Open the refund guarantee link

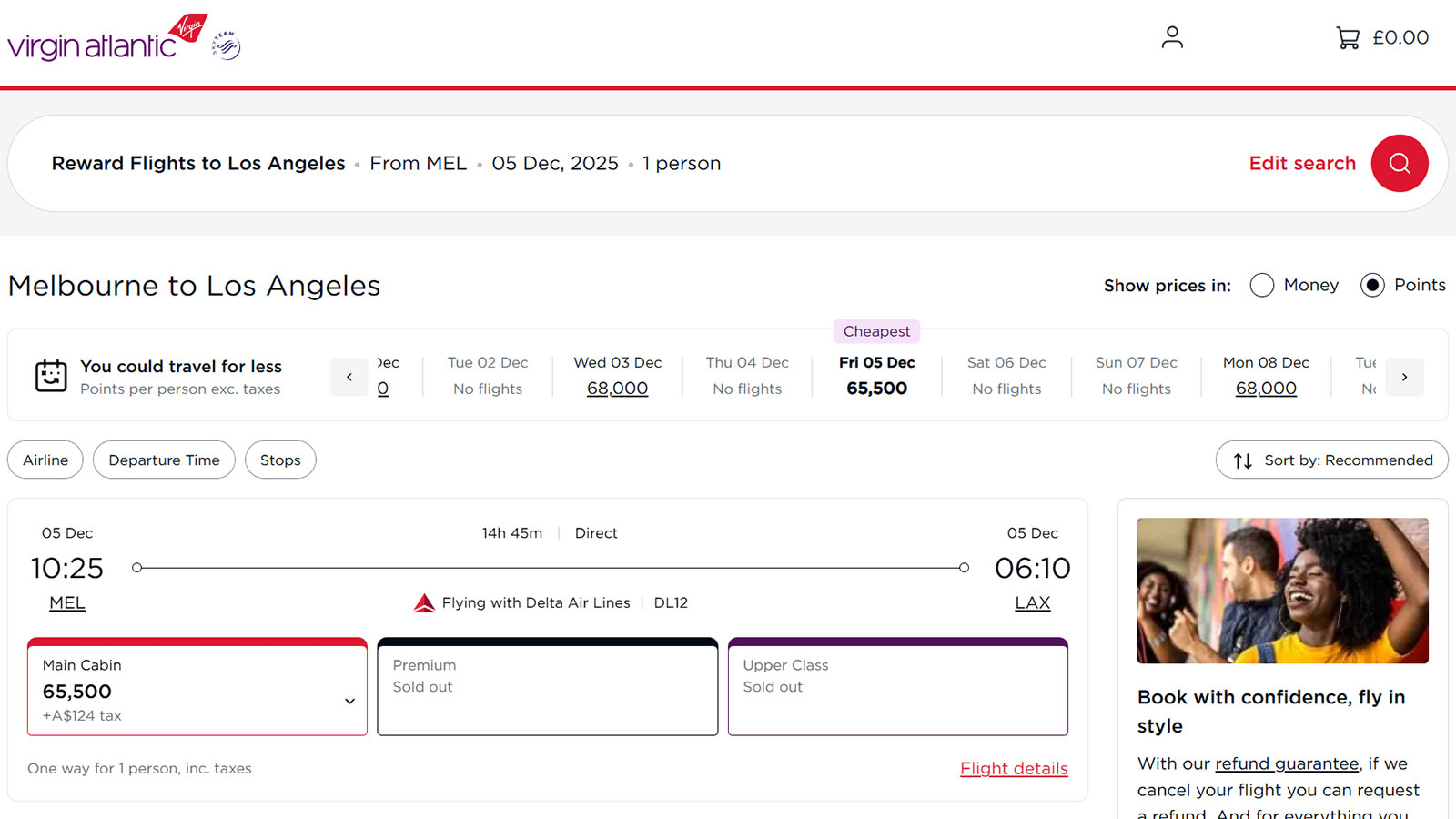click(1287, 763)
